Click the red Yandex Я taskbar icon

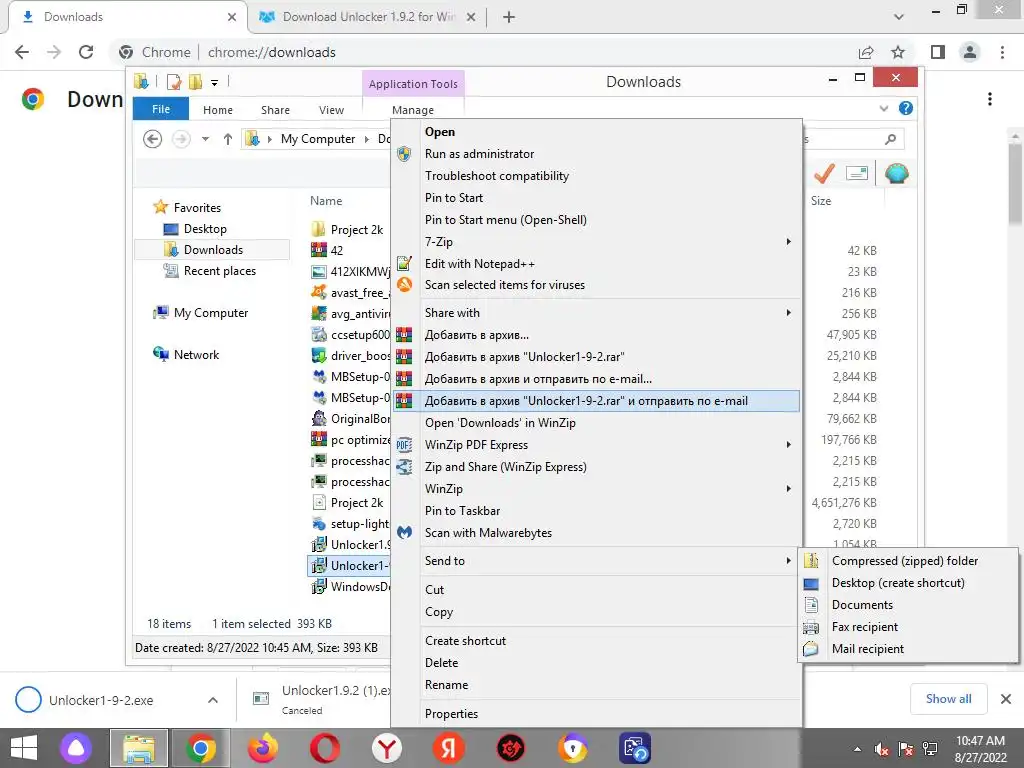click(x=449, y=748)
